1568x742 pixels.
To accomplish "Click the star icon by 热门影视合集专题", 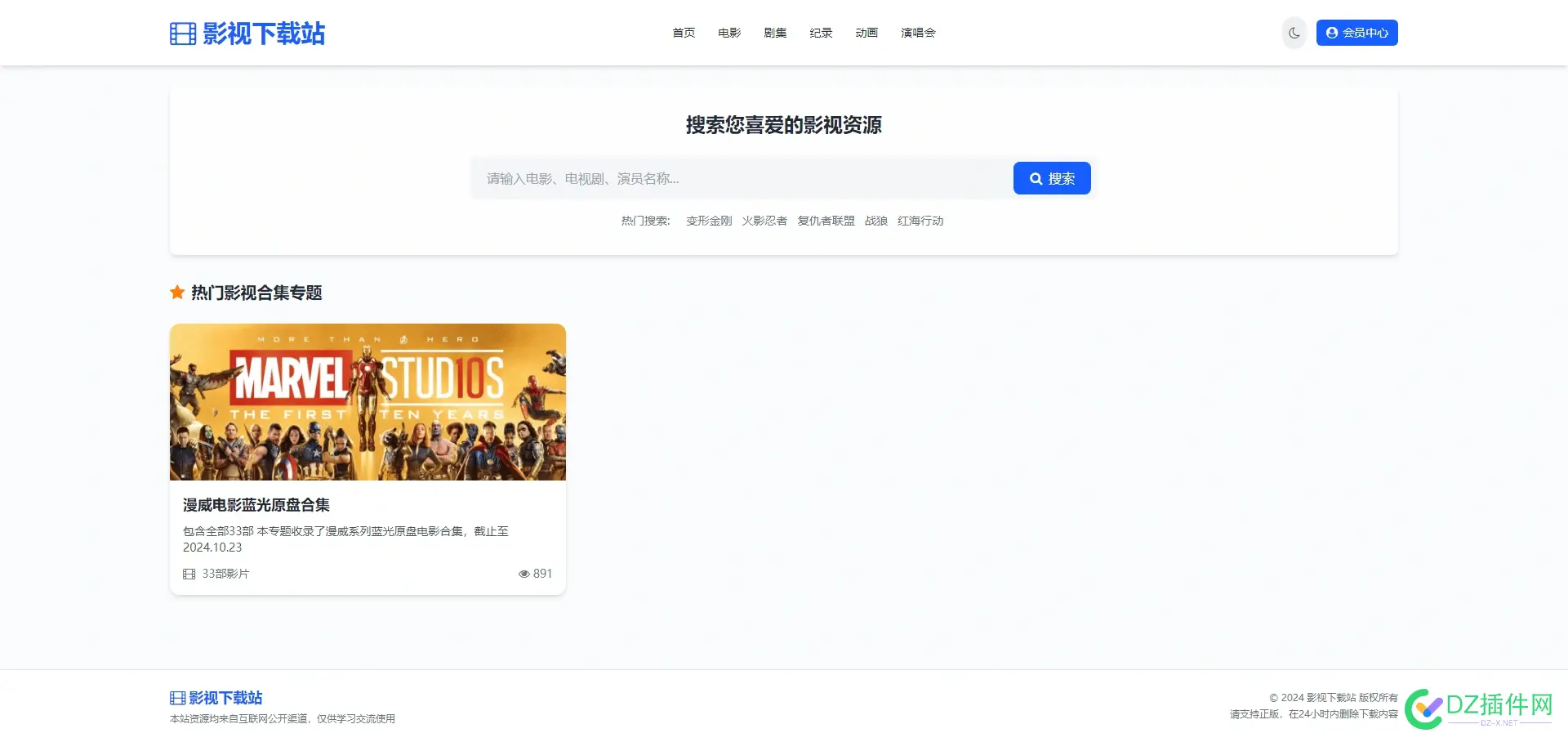I will (x=177, y=292).
